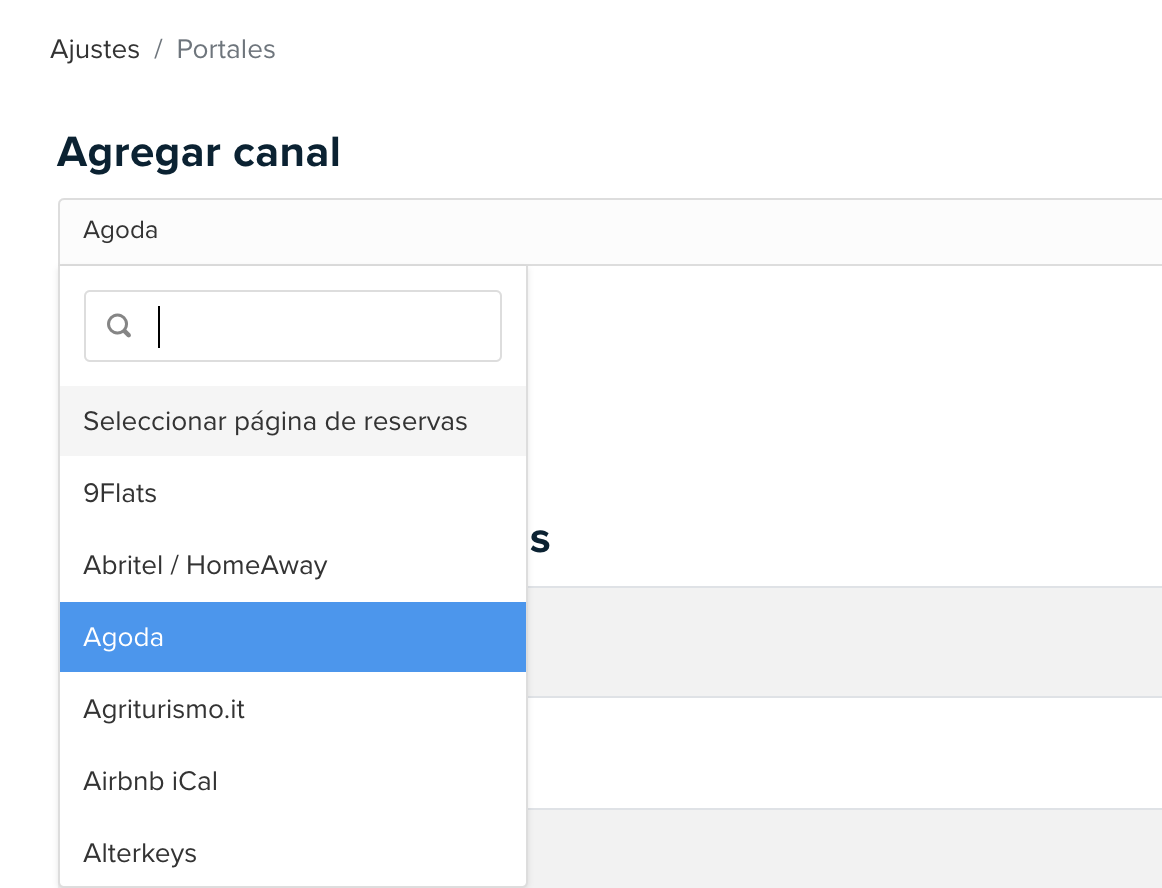Reset to Seleccionar página de reservas placeholder

(x=293, y=421)
